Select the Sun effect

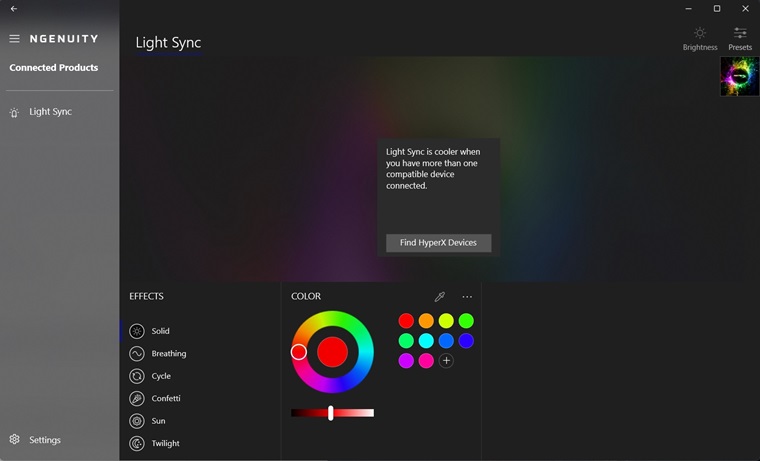pyautogui.click(x=158, y=421)
